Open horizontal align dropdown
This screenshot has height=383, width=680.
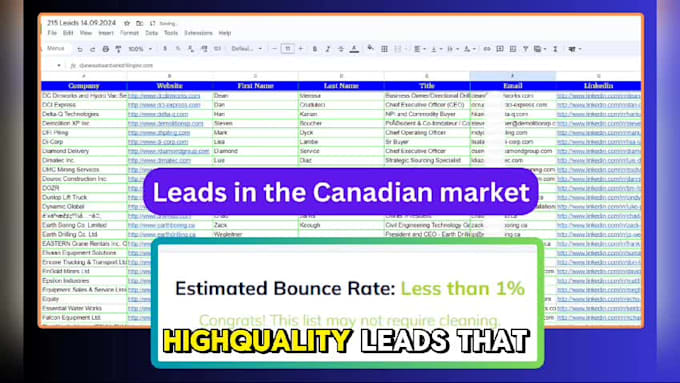419,49
